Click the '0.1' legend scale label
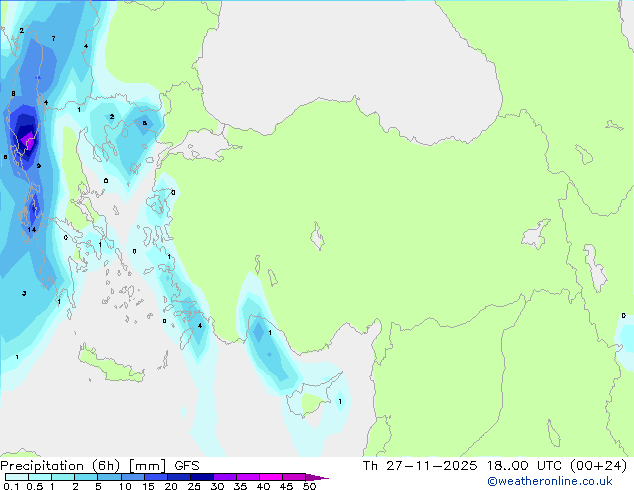 coord(11,486)
